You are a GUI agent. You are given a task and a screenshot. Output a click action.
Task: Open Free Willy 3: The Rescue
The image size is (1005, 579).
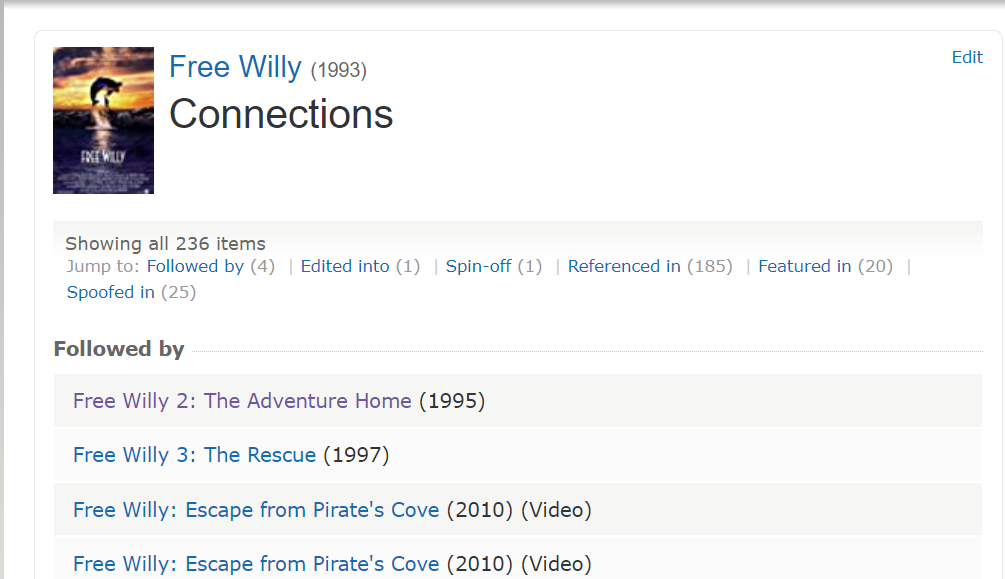(194, 455)
